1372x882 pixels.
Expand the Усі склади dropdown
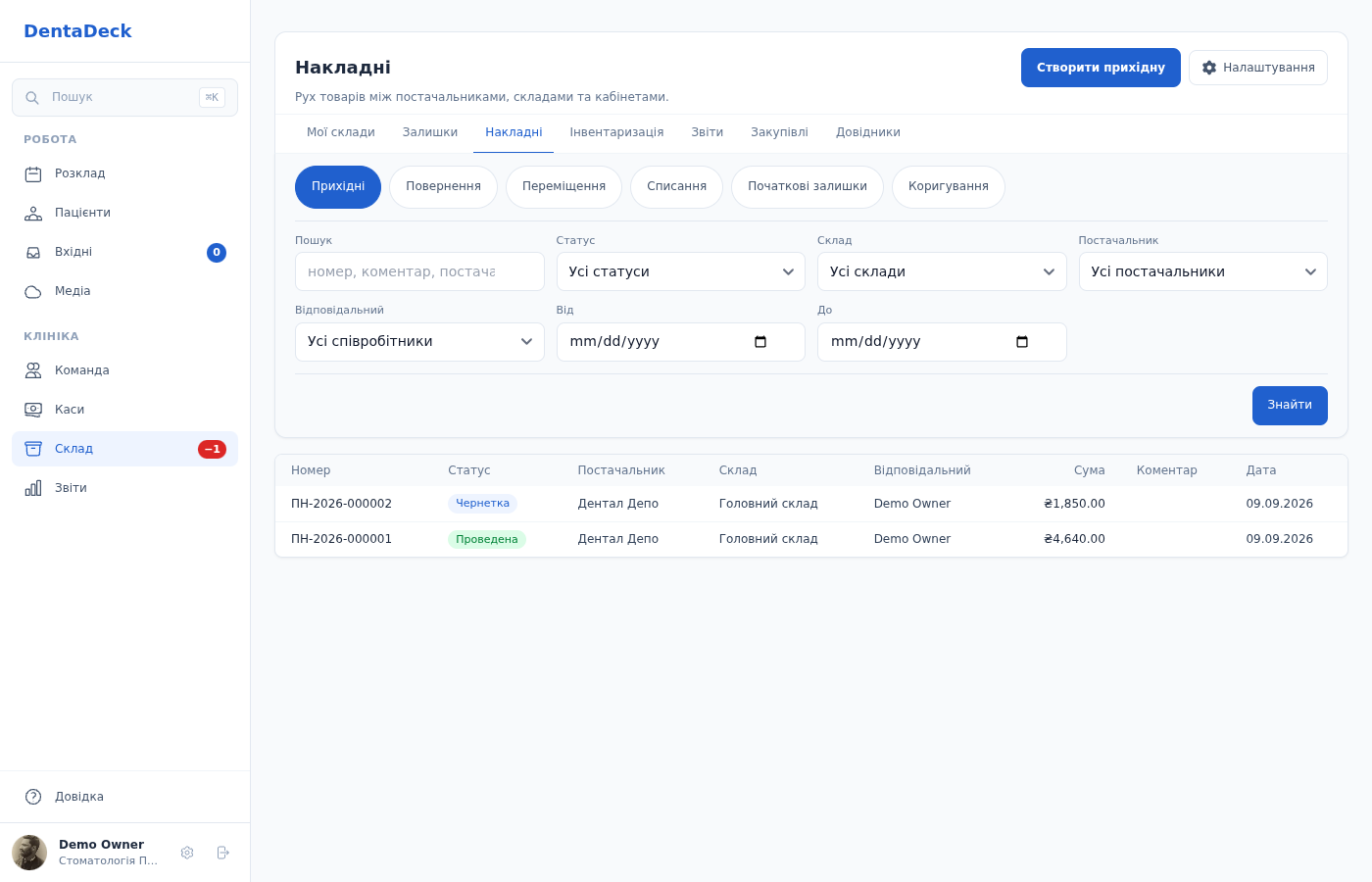tap(942, 271)
